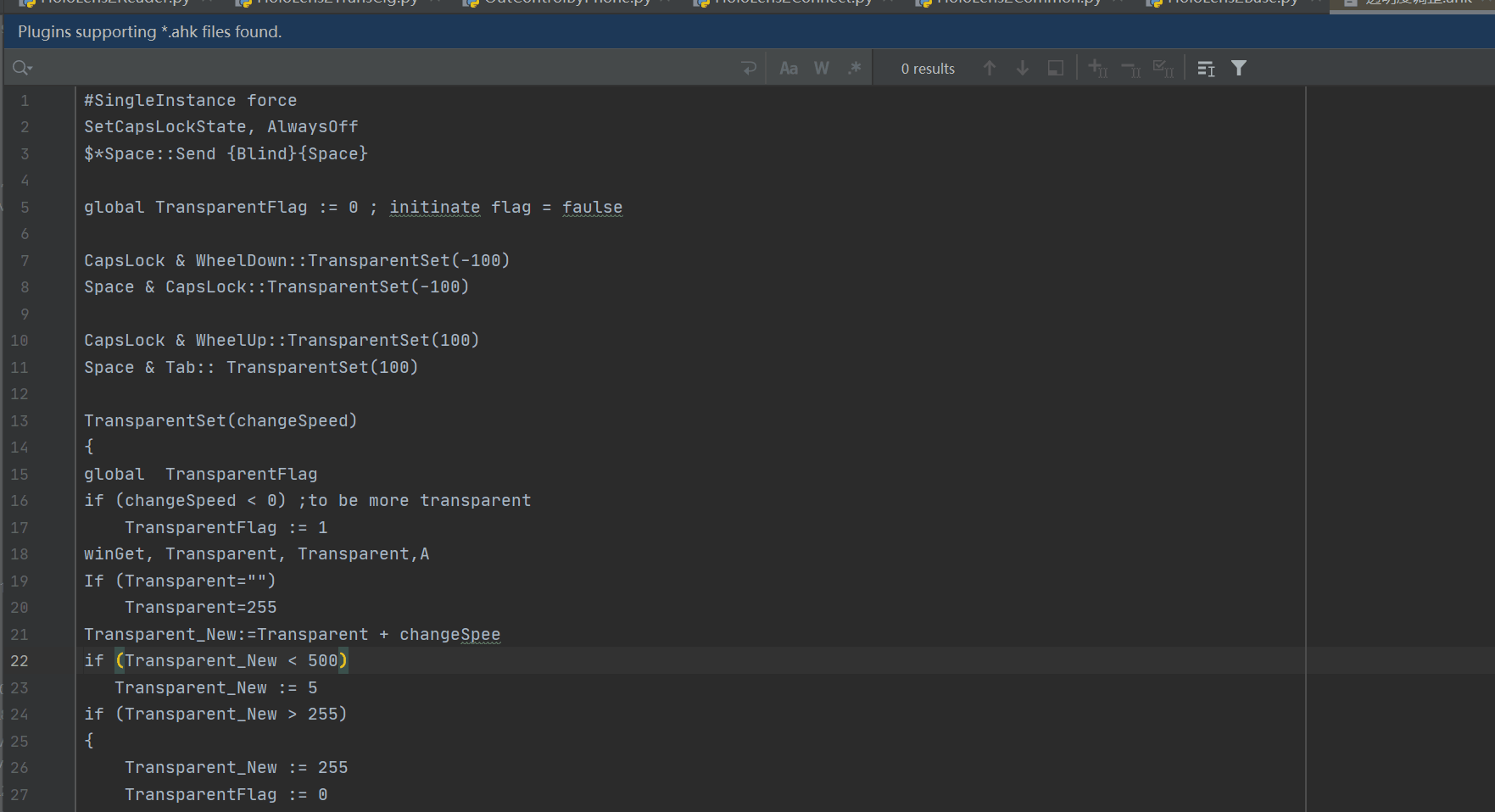Go to next occurrence with down arrow
The height and width of the screenshot is (812, 1495).
[1023, 68]
